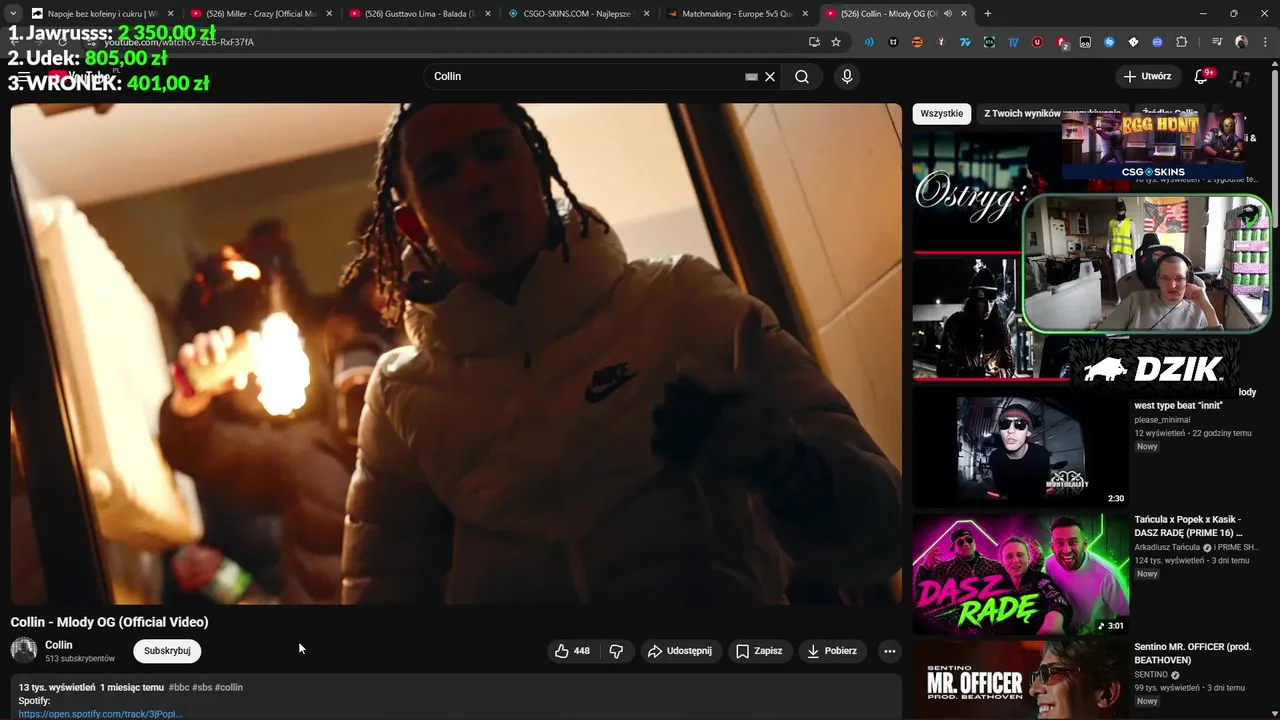Open the Chrome three-dot menu
Image resolution: width=1280 pixels, height=720 pixels.
[1264, 42]
